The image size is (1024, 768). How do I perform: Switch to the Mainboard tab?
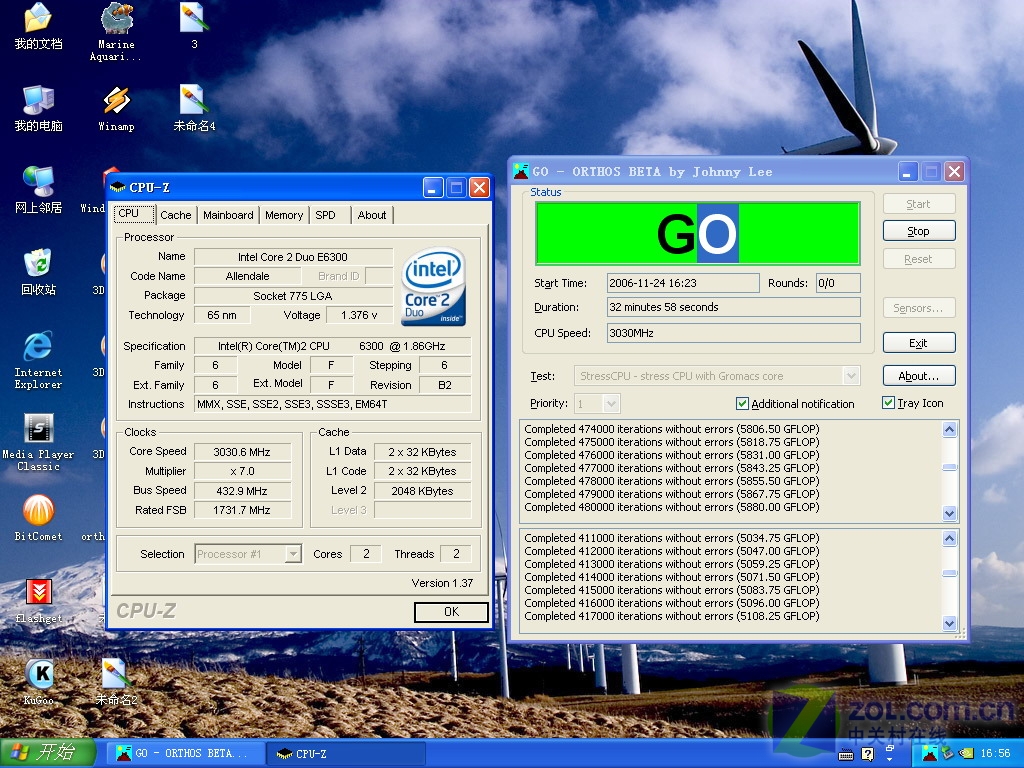coord(228,215)
